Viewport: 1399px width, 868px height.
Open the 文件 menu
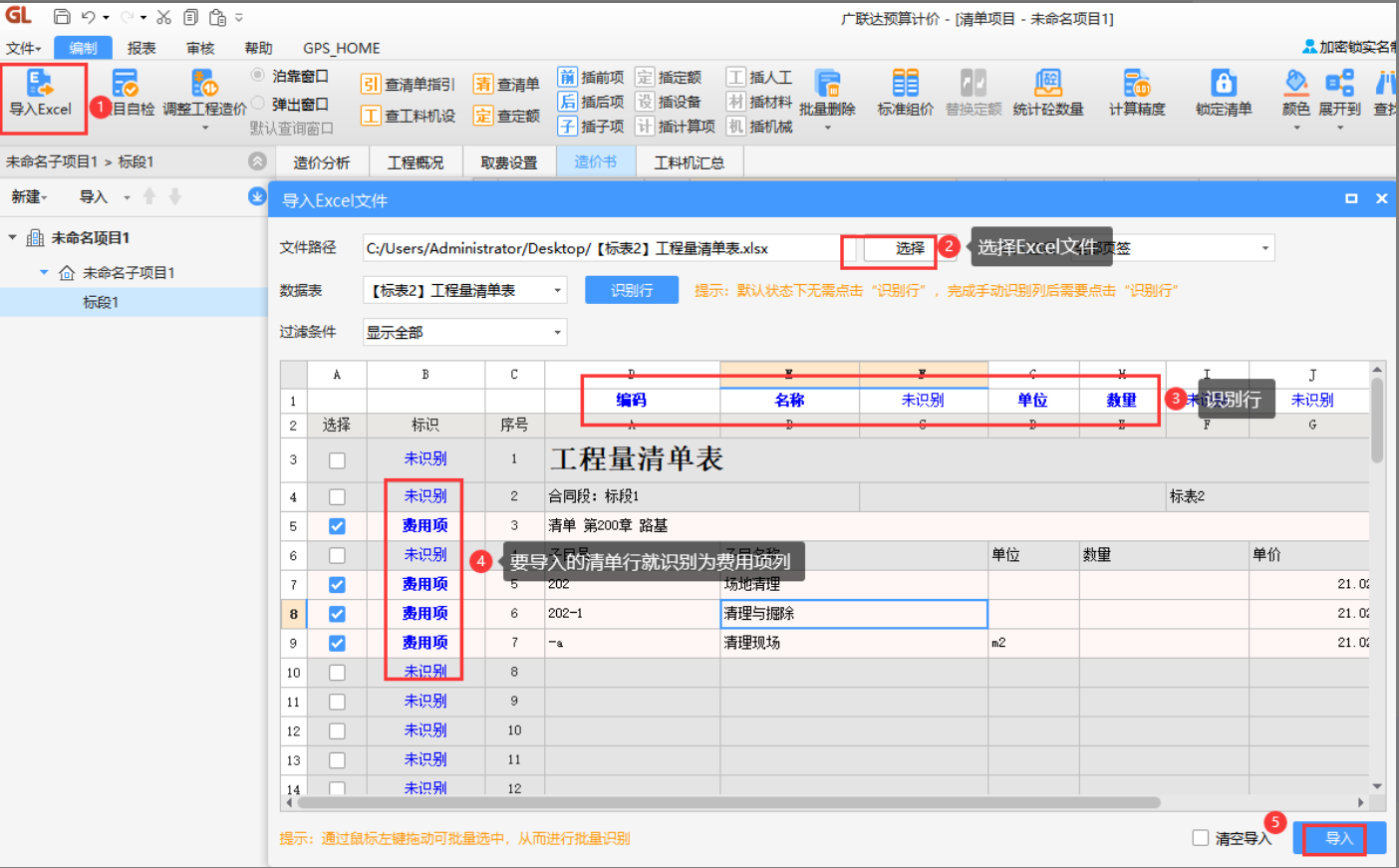[22, 48]
